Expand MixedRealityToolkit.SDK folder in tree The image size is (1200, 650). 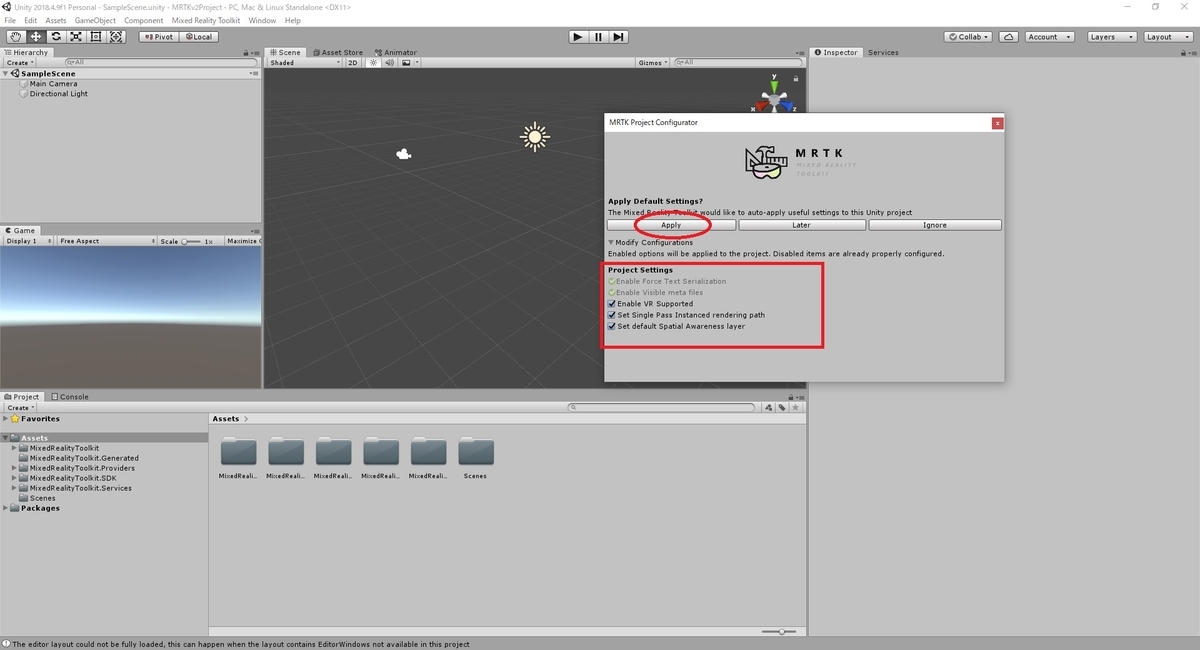coord(15,478)
